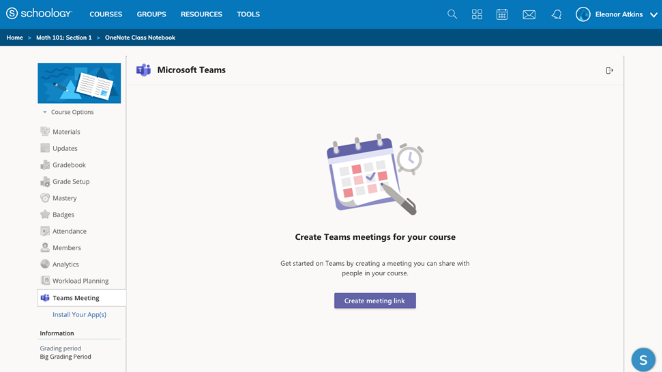
Task: Open Materials label in sidebar
Action: click(x=66, y=132)
